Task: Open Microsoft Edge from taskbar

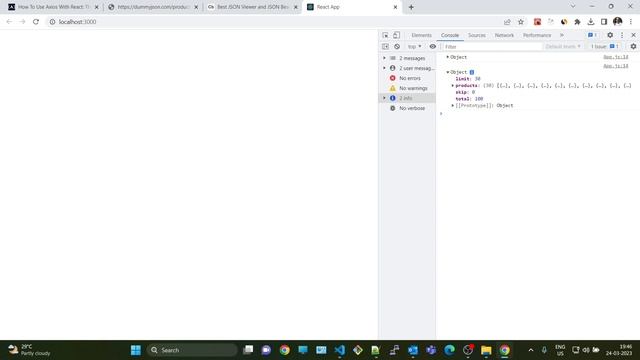Action: 449,350
